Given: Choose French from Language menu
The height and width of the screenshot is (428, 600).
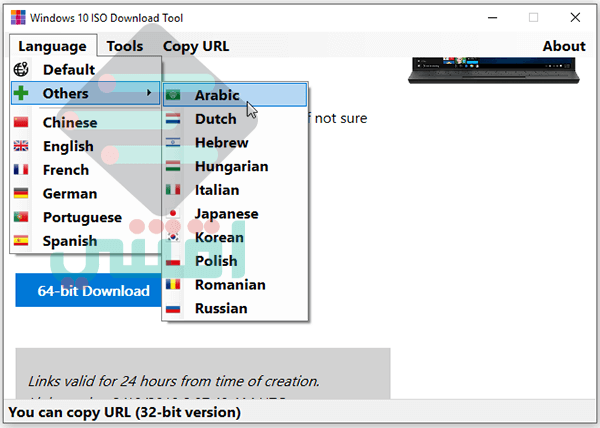Looking at the screenshot, I should [85, 170].
